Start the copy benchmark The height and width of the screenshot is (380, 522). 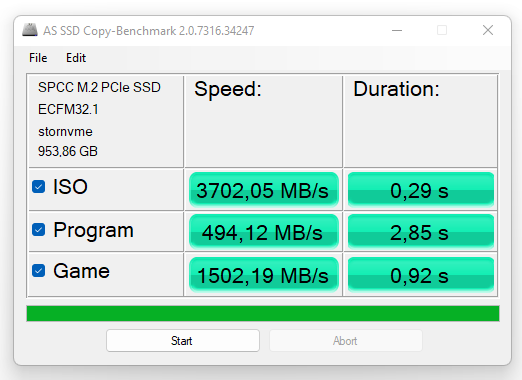183,341
